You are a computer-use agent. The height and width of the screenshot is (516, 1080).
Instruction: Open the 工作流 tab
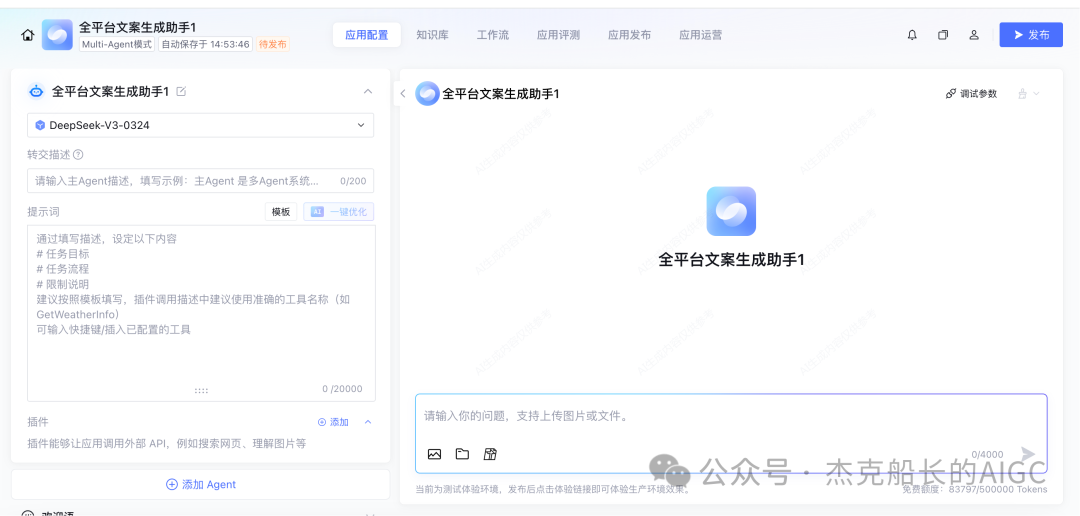pos(493,35)
